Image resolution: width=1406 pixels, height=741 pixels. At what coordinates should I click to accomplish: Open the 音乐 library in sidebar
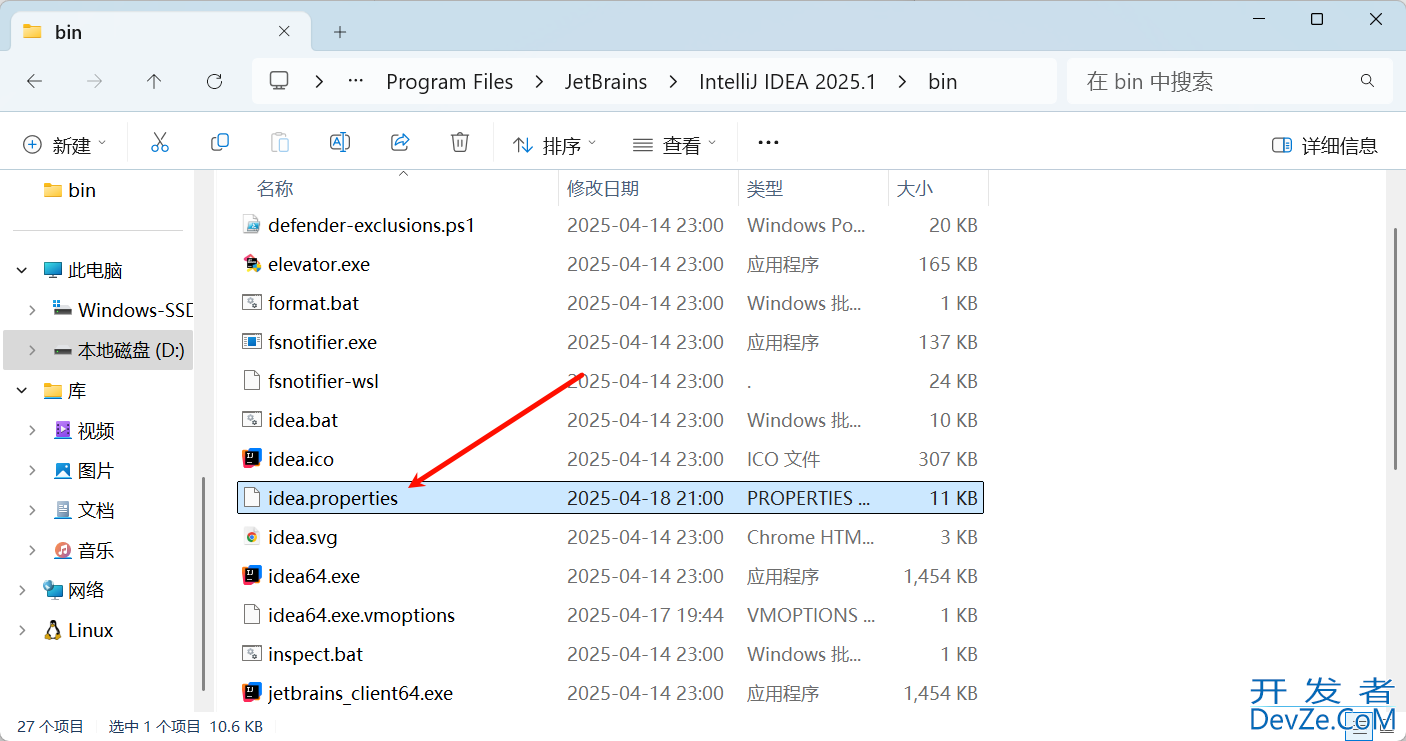[85, 550]
